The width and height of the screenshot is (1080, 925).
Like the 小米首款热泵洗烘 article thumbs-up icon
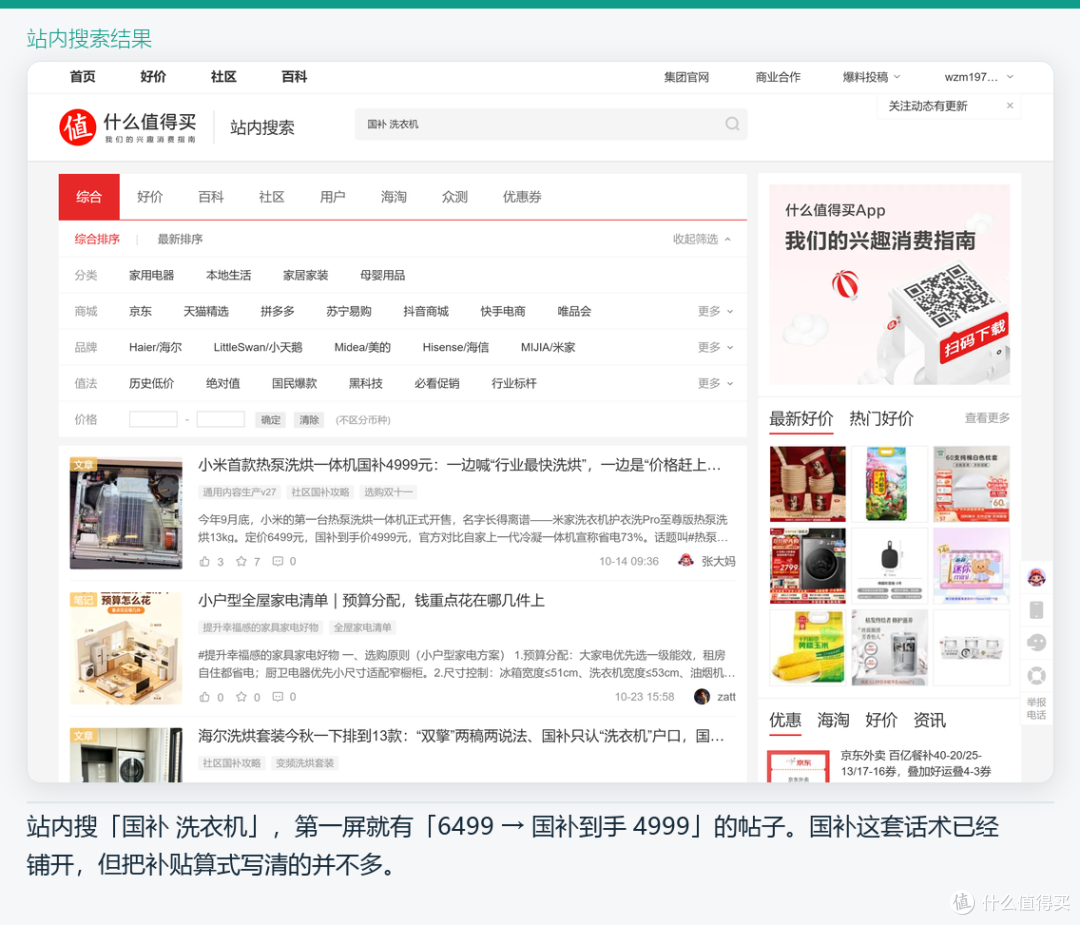click(x=205, y=561)
